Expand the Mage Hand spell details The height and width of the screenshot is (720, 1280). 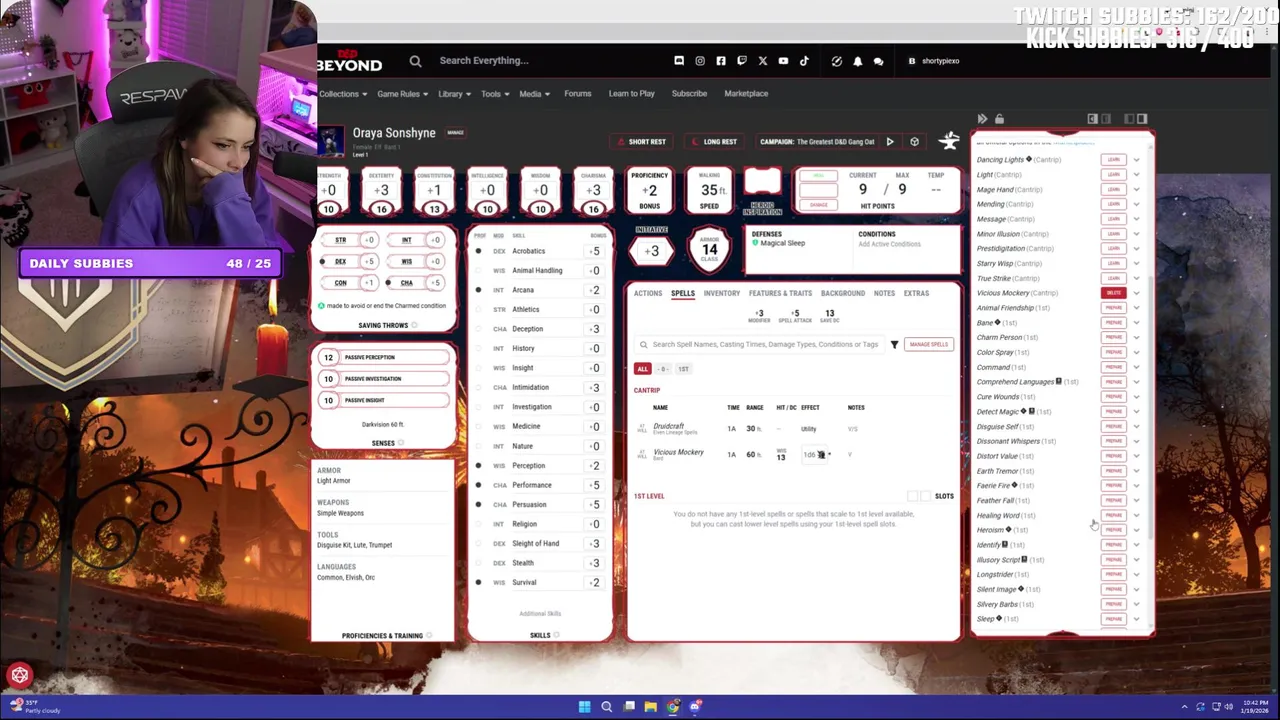pos(1136,189)
